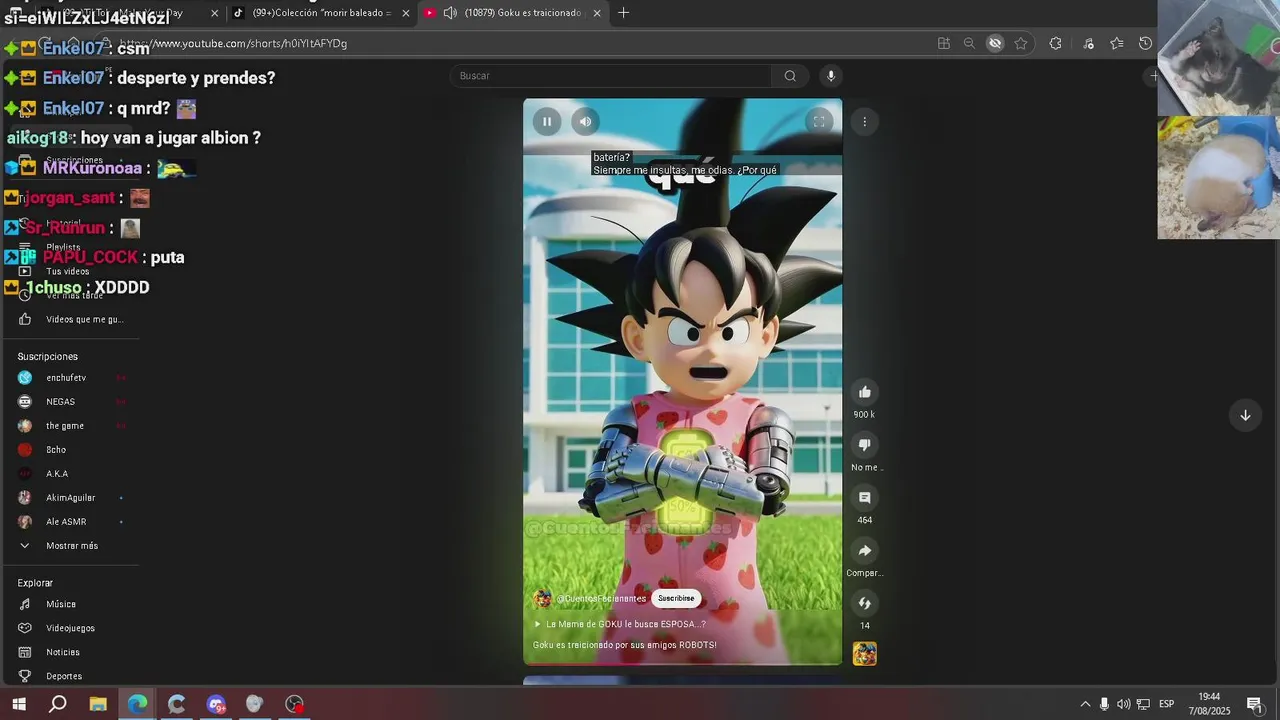Open Videojuegos in Explorar section
The image size is (1280, 720).
coord(70,628)
